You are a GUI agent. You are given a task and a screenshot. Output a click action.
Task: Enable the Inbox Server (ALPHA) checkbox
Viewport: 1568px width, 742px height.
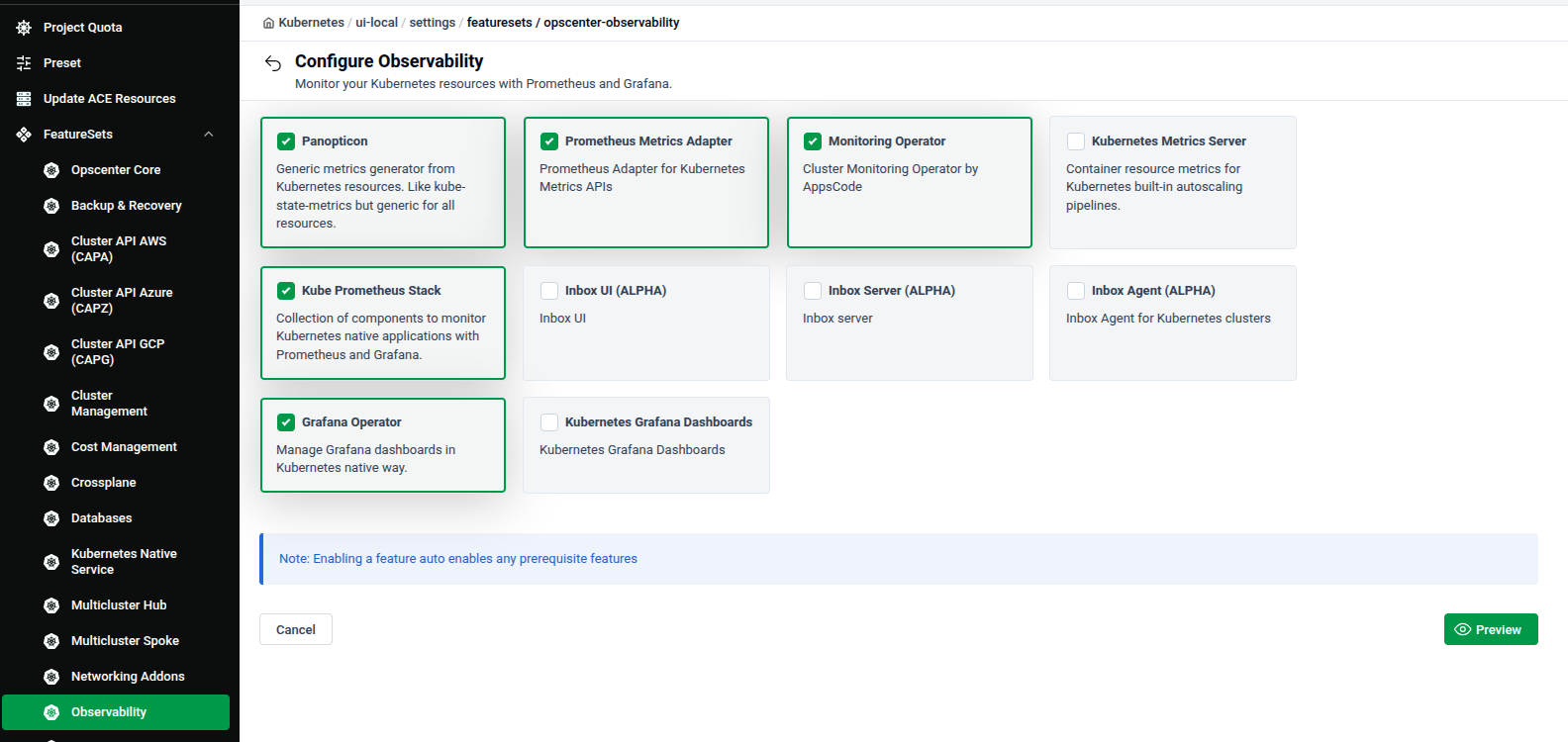(813, 291)
